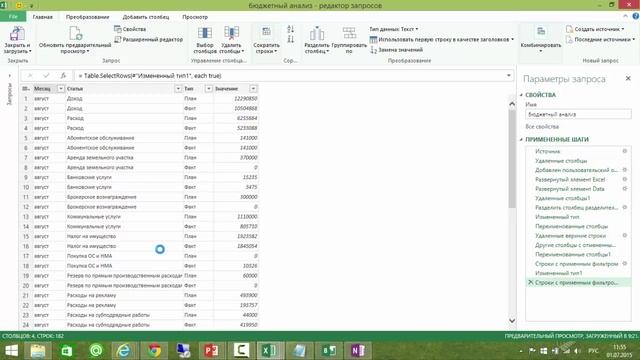Click row 1 Доход cell
The height and width of the screenshot is (360, 640).
click(x=124, y=98)
